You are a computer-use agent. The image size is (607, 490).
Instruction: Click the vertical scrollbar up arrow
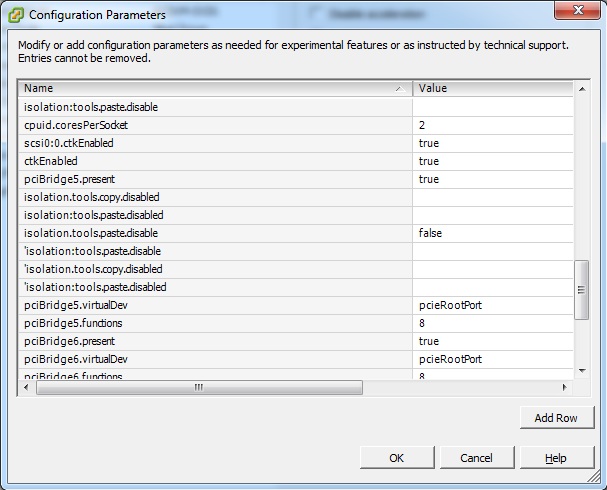pos(582,89)
